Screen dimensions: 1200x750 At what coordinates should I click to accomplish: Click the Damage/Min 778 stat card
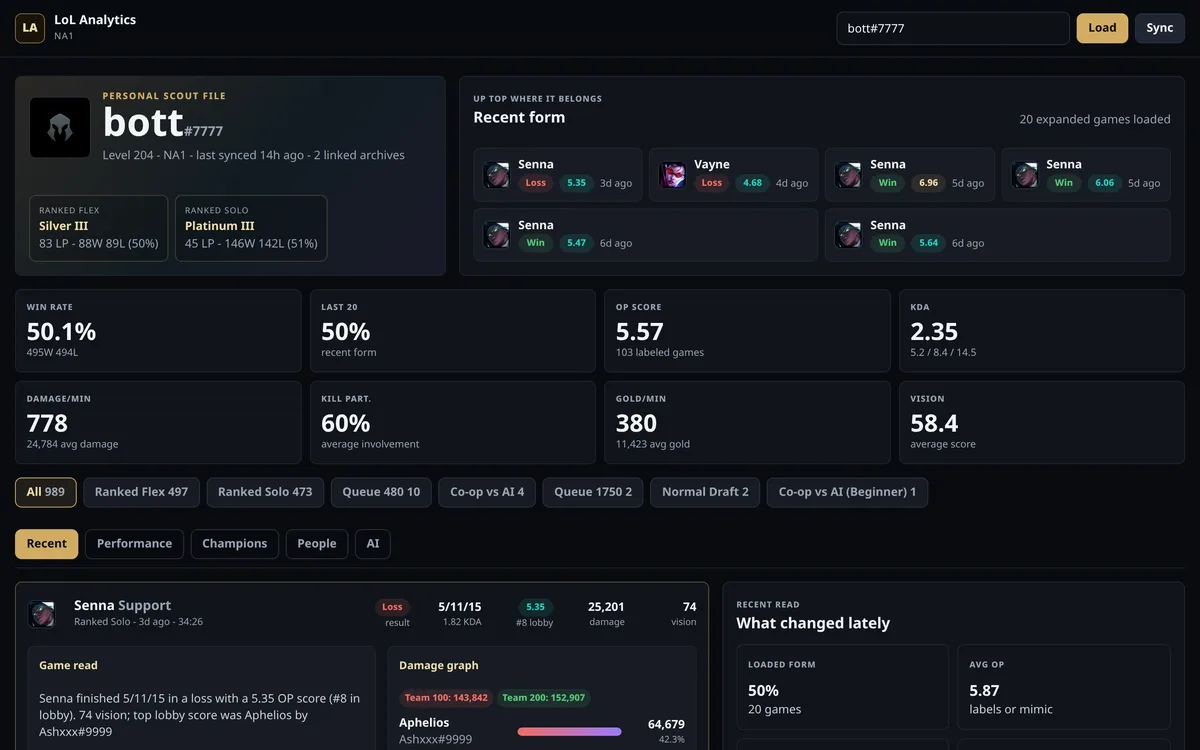[x=158, y=422]
